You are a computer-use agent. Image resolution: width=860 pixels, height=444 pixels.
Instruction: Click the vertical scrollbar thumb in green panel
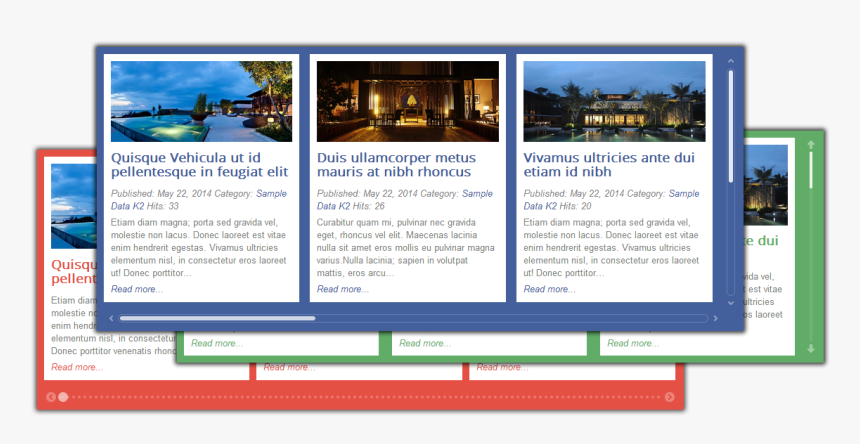pos(811,169)
